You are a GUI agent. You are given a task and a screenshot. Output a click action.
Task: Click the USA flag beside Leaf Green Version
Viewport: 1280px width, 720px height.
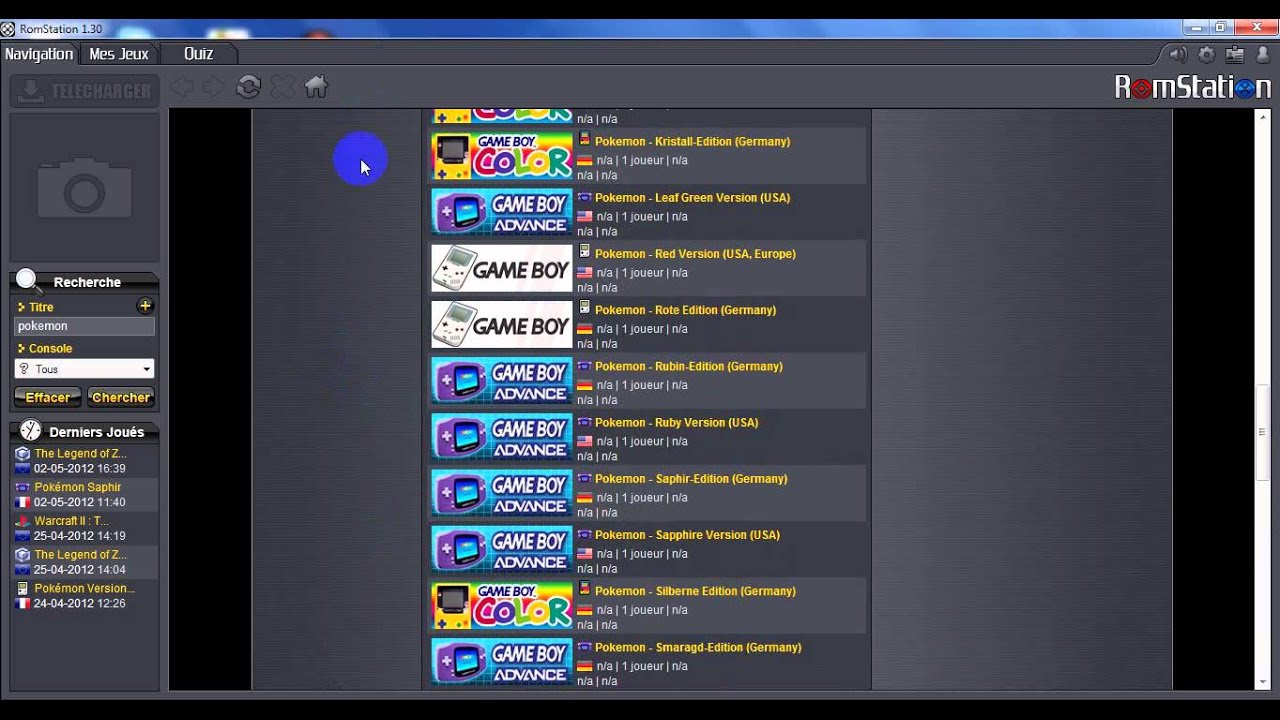click(585, 216)
